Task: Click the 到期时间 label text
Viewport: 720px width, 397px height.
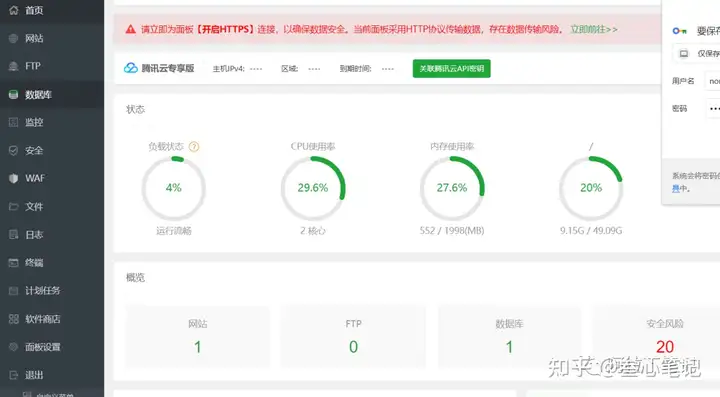Action: pos(355,69)
